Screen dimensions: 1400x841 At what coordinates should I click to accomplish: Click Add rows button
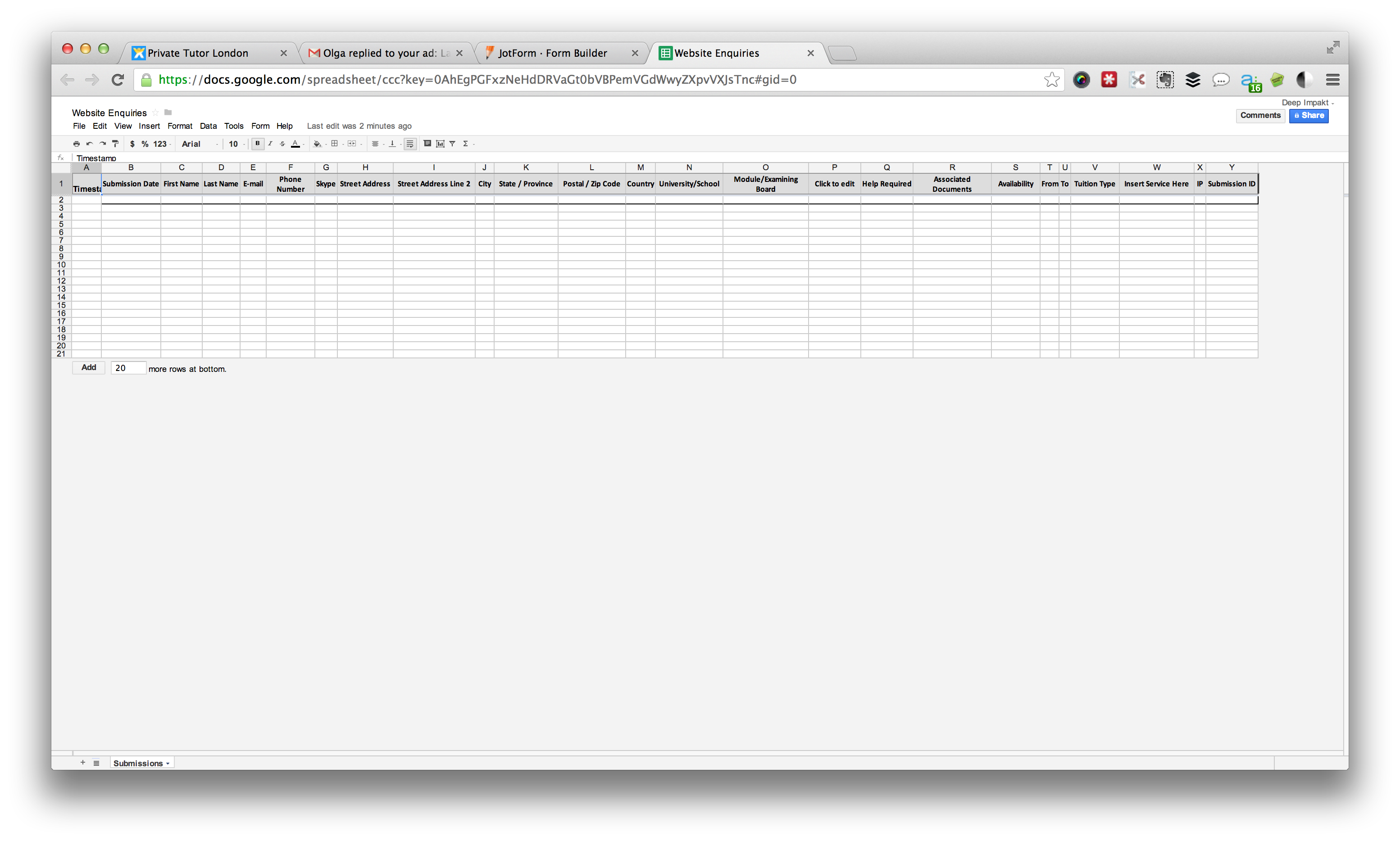(88, 368)
